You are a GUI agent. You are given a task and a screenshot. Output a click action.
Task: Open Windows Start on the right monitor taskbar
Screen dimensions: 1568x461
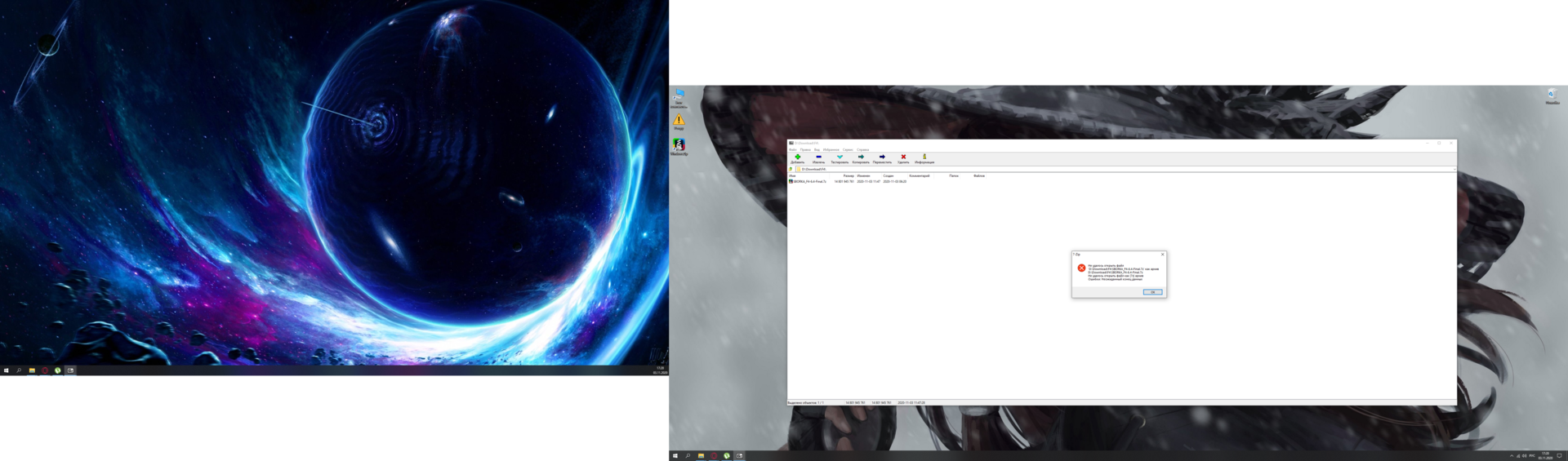(x=675, y=456)
